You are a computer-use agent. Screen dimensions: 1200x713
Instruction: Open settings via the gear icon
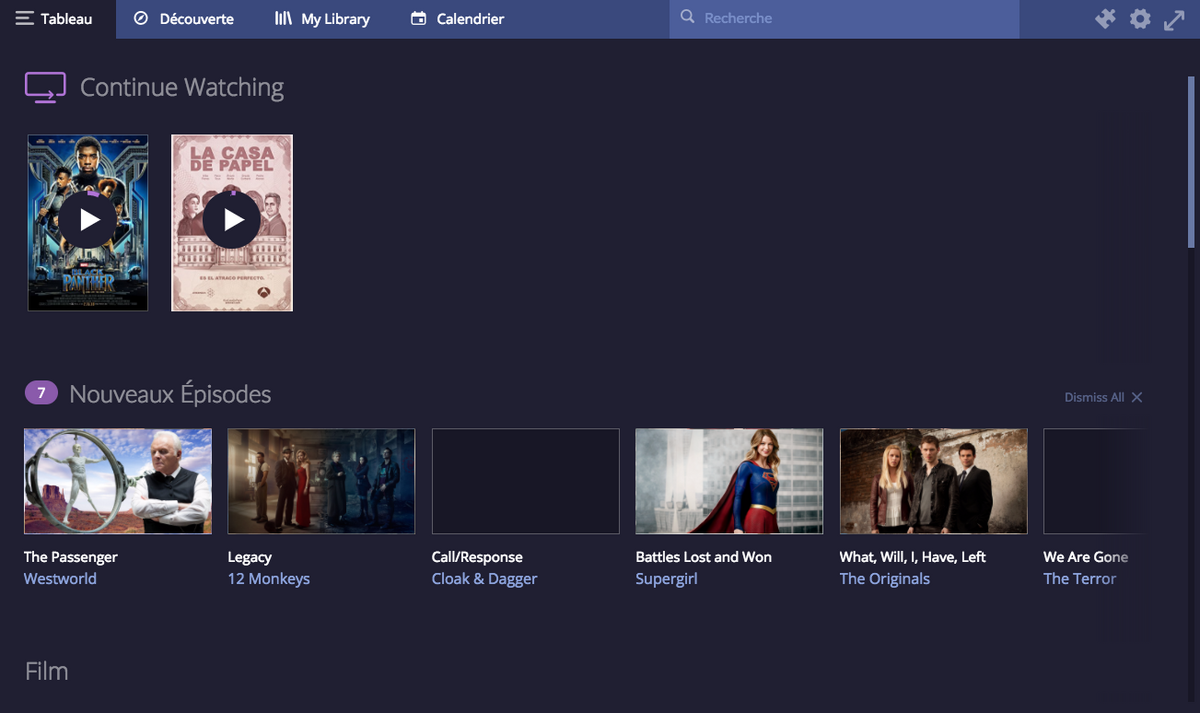pos(1140,19)
